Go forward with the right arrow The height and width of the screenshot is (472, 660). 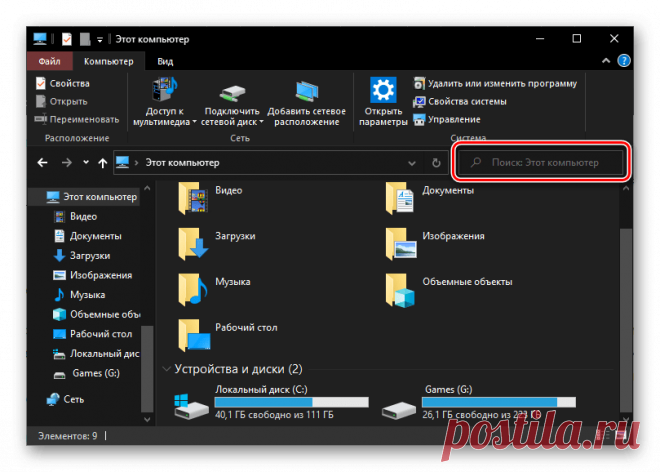(67, 163)
